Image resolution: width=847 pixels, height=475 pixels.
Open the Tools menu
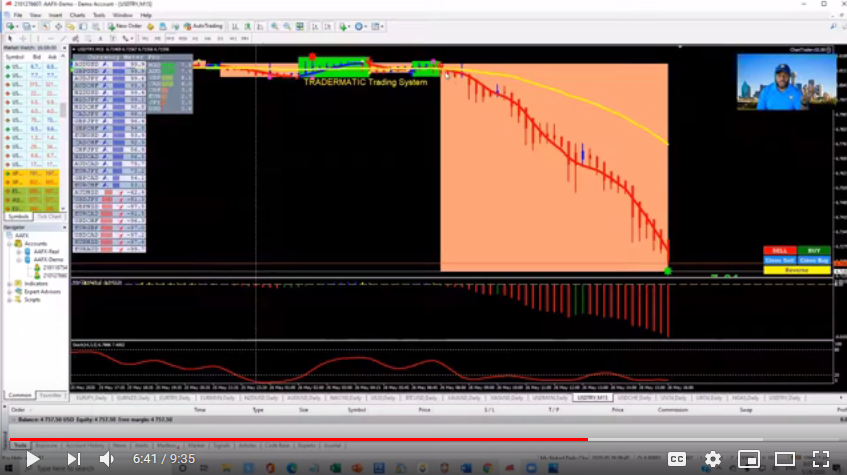pyautogui.click(x=99, y=15)
